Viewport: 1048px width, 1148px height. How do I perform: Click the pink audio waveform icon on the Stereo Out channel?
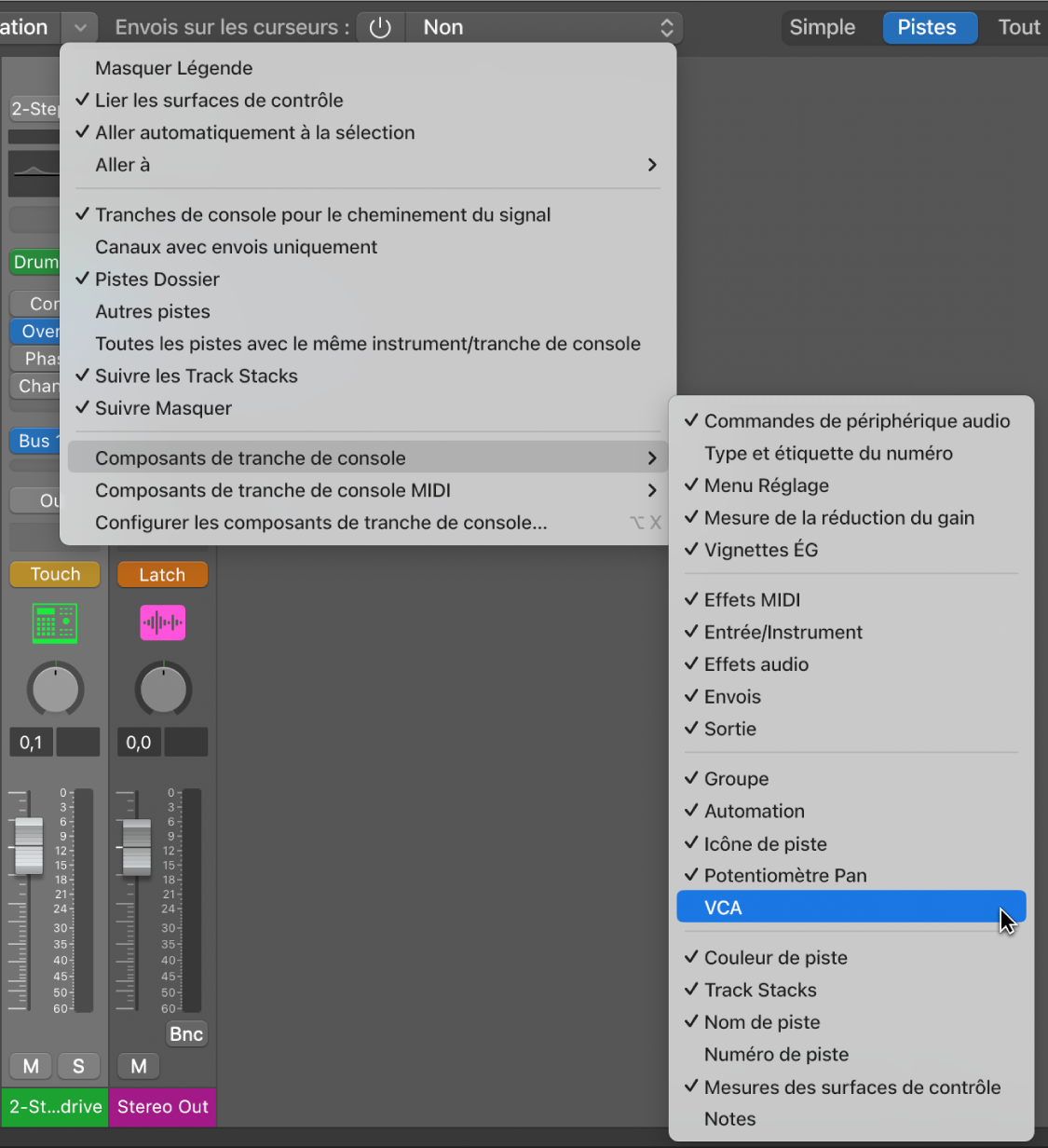pos(162,622)
